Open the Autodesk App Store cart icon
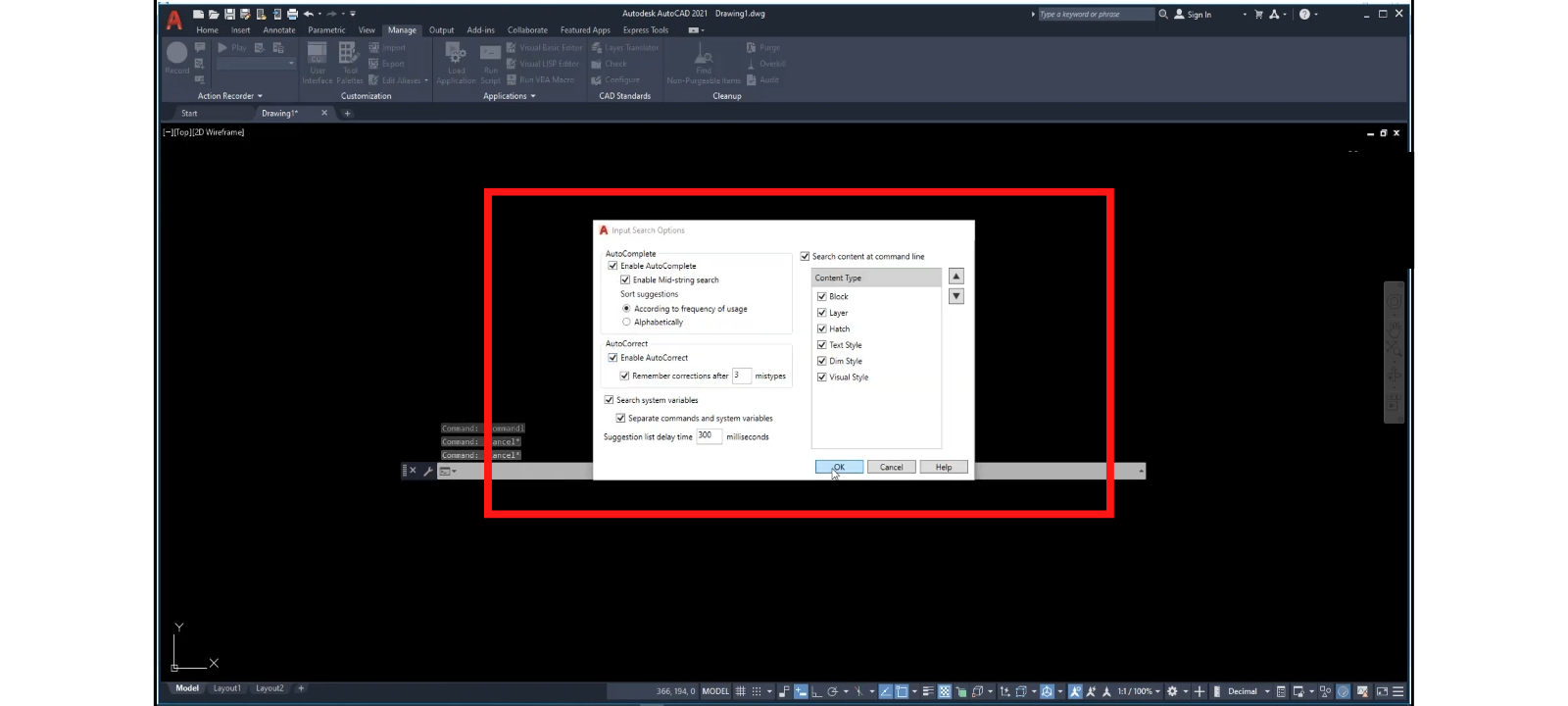 (1258, 14)
